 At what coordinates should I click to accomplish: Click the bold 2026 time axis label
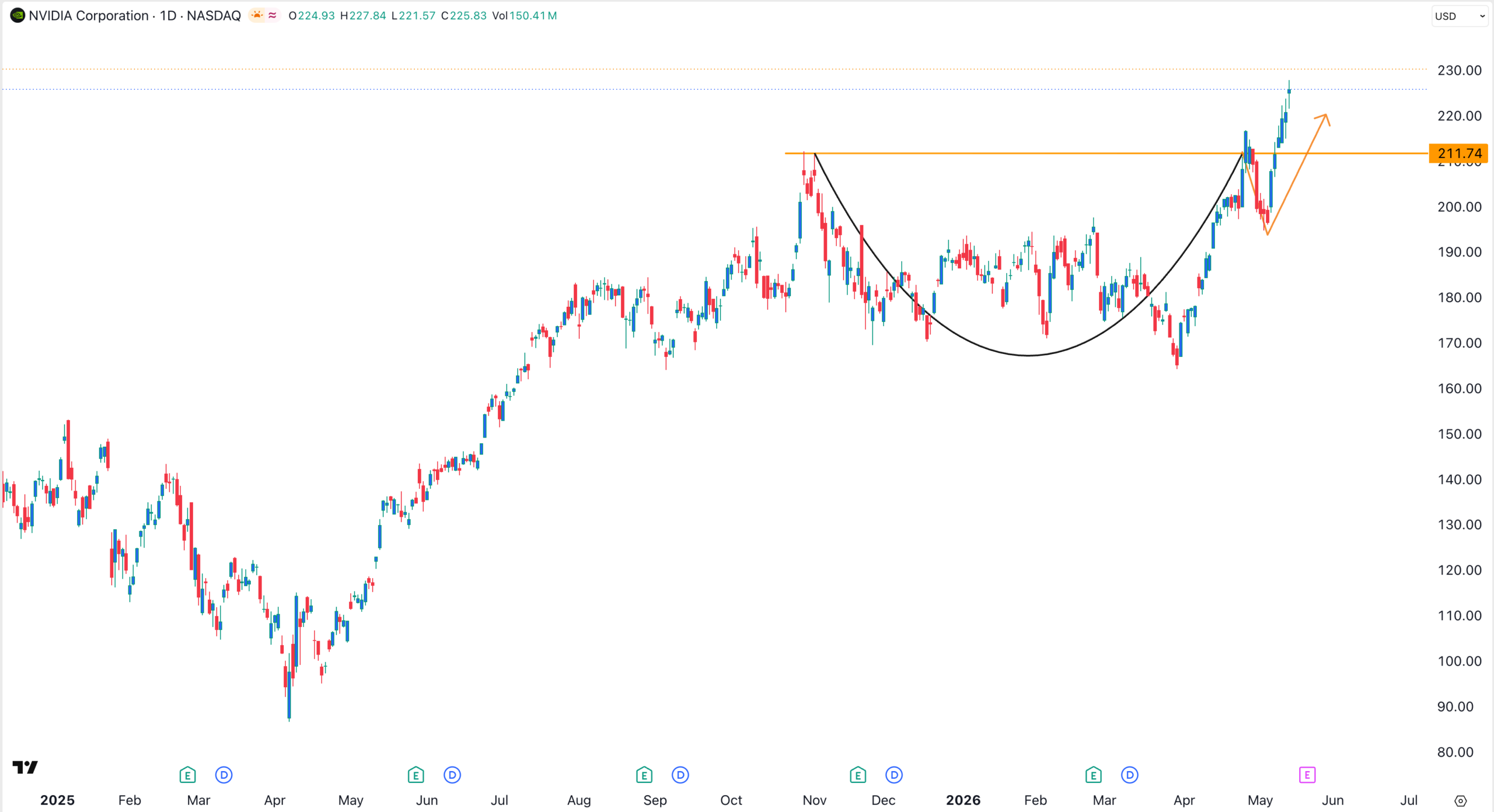(x=964, y=800)
